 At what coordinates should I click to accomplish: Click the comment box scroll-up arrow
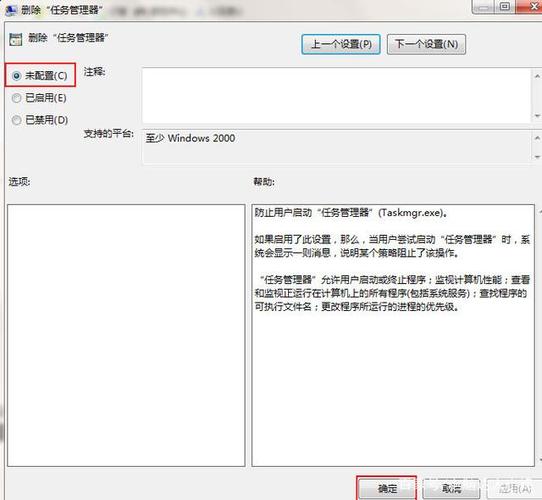coord(537,76)
